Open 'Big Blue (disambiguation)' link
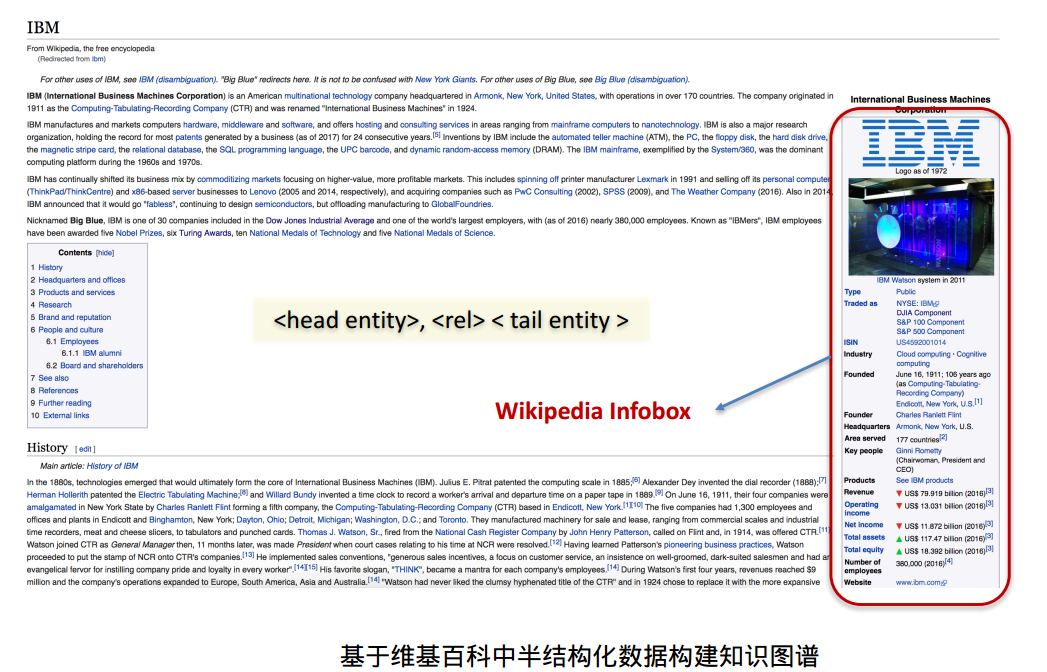Screen dimensions: 1047x672 [642, 79]
